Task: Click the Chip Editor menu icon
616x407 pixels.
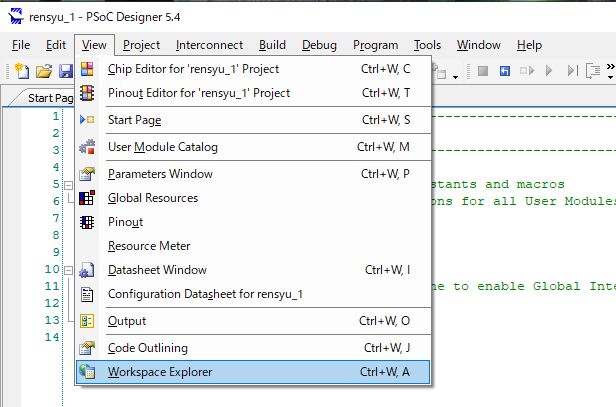Action: 87,69
